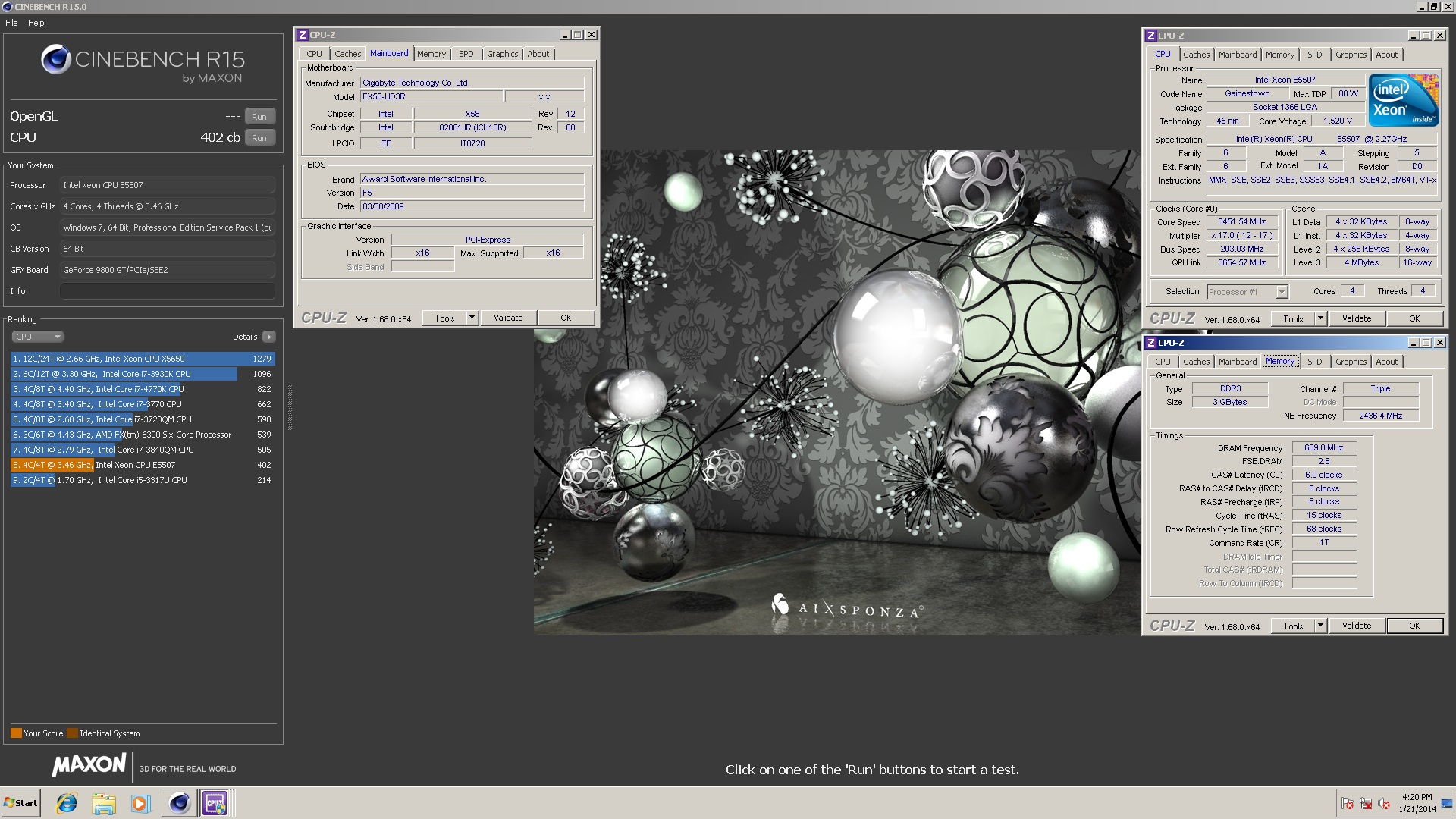
Task: Open Windows Explorer folder icon in taskbar
Action: pyautogui.click(x=104, y=803)
